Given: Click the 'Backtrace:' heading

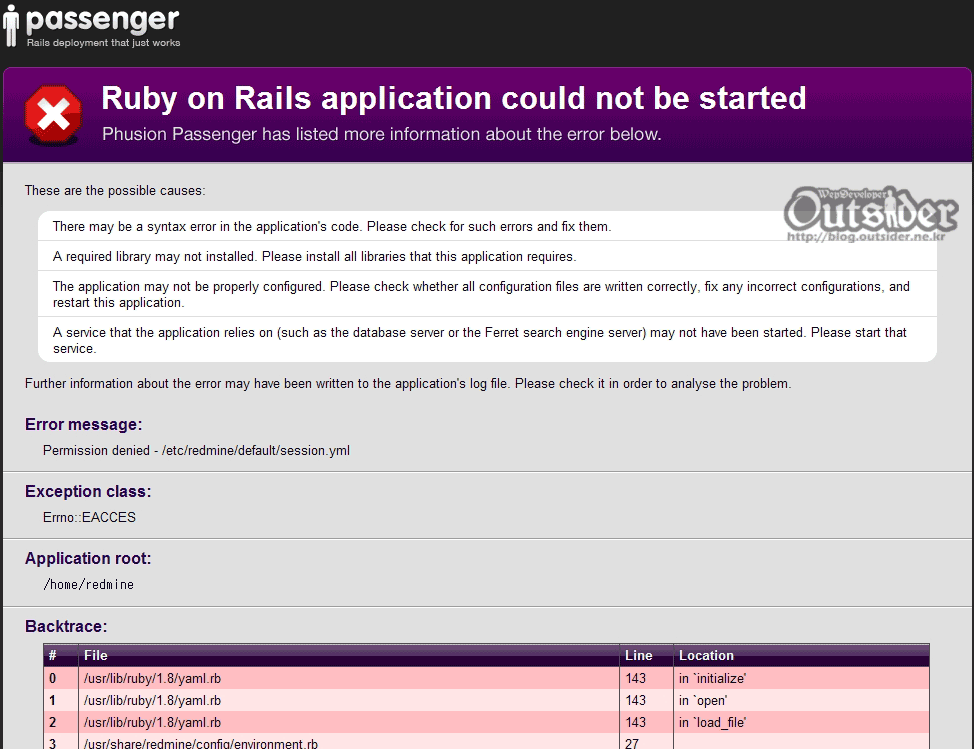Looking at the screenshot, I should click(66, 626).
